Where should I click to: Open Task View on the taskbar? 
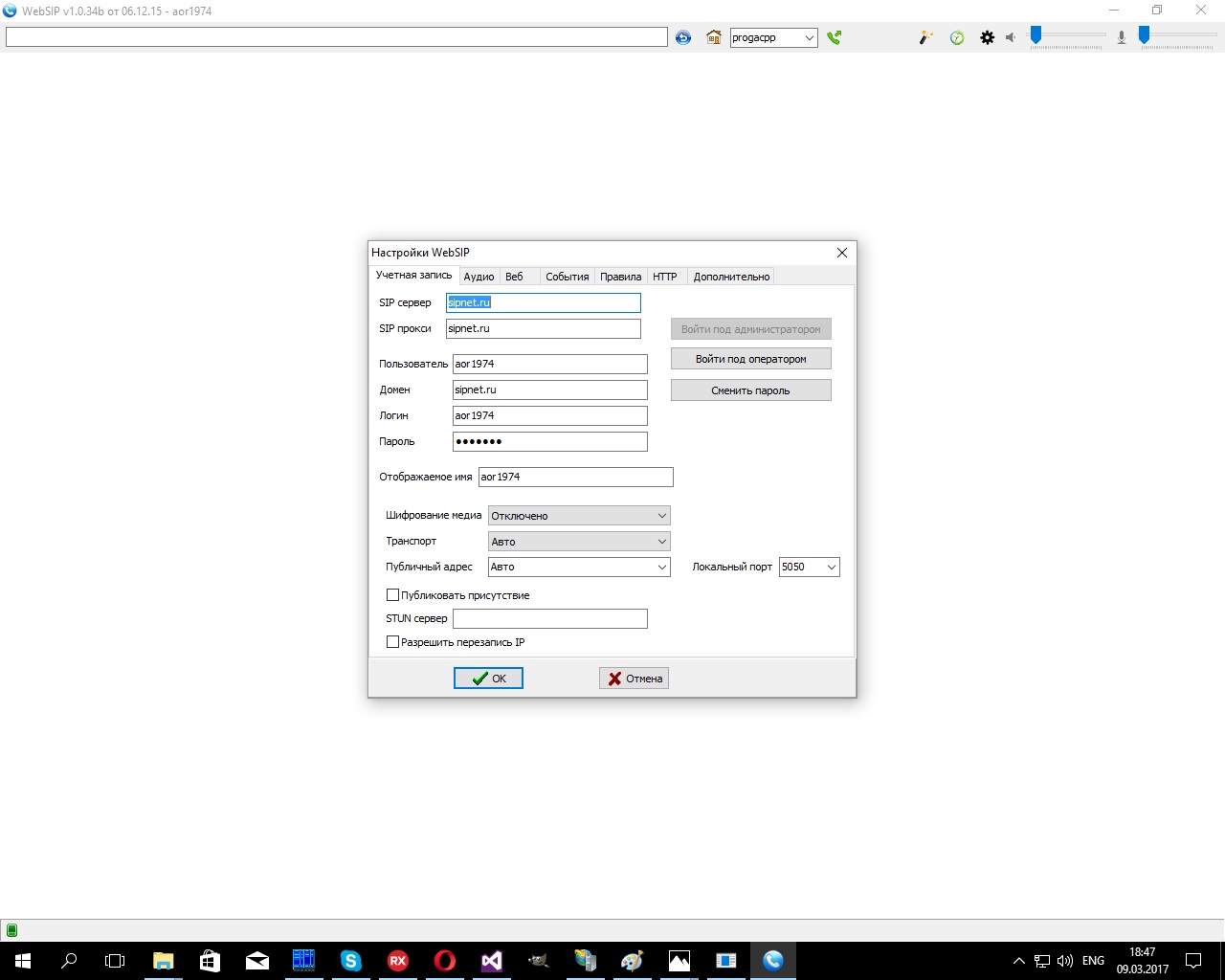[x=115, y=961]
